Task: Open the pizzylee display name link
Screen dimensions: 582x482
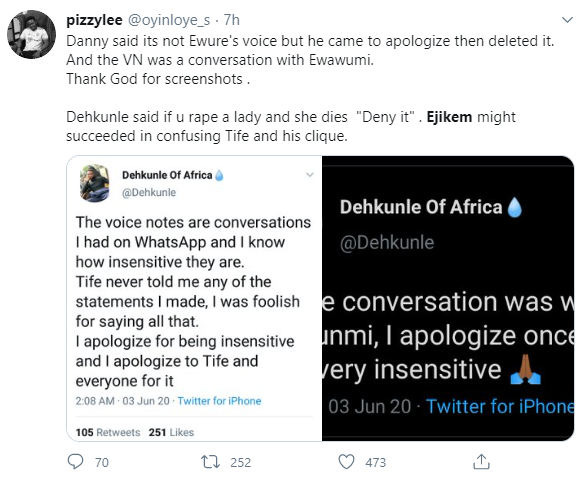Action: coord(94,20)
